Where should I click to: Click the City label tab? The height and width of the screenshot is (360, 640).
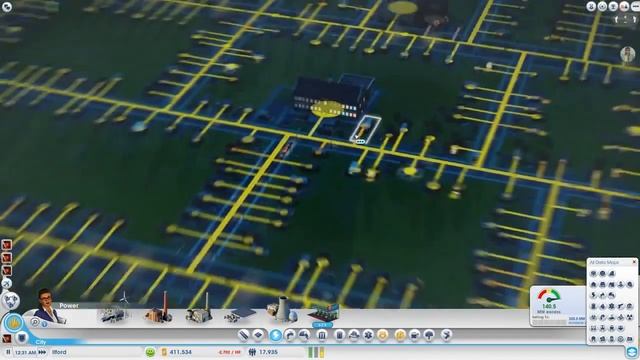point(41,342)
